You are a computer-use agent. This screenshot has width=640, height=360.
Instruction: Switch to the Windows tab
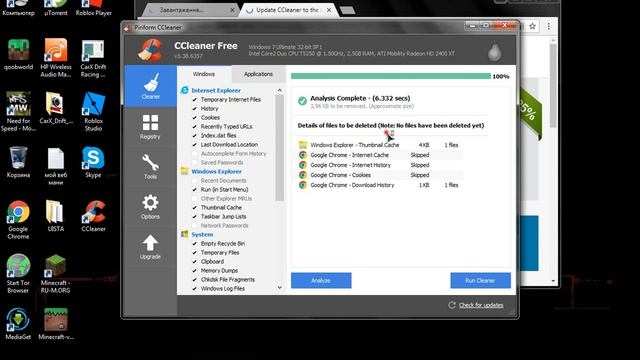[x=204, y=74]
